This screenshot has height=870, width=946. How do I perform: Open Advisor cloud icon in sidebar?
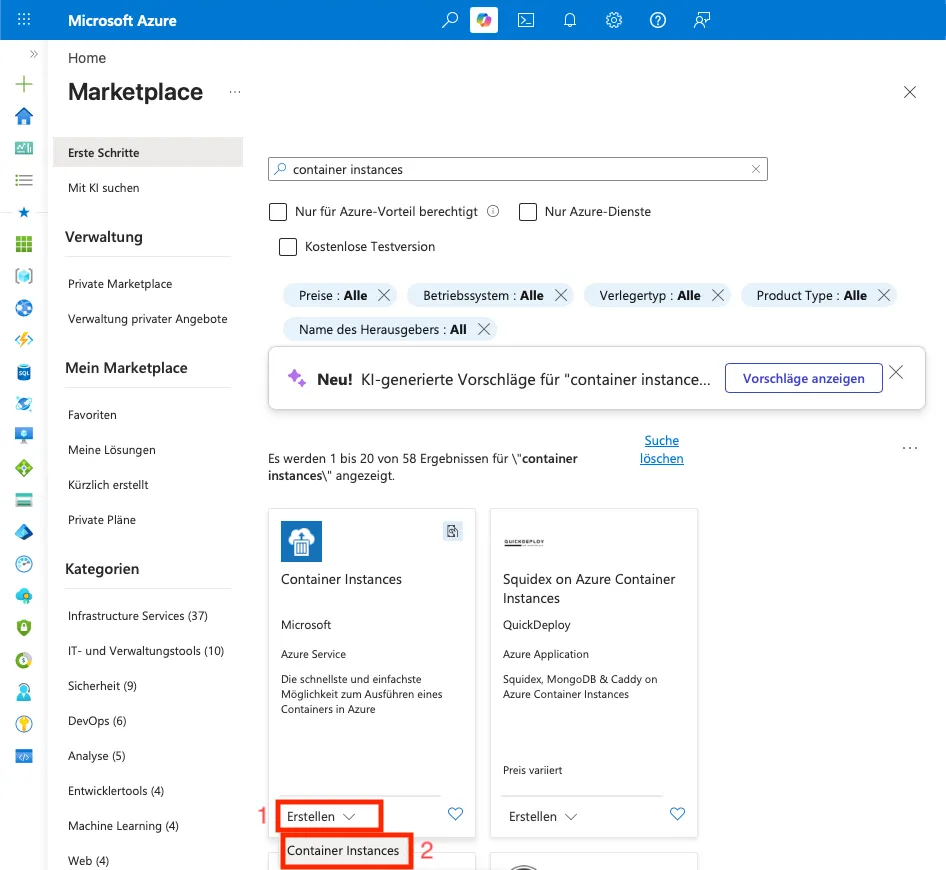pyautogui.click(x=24, y=596)
